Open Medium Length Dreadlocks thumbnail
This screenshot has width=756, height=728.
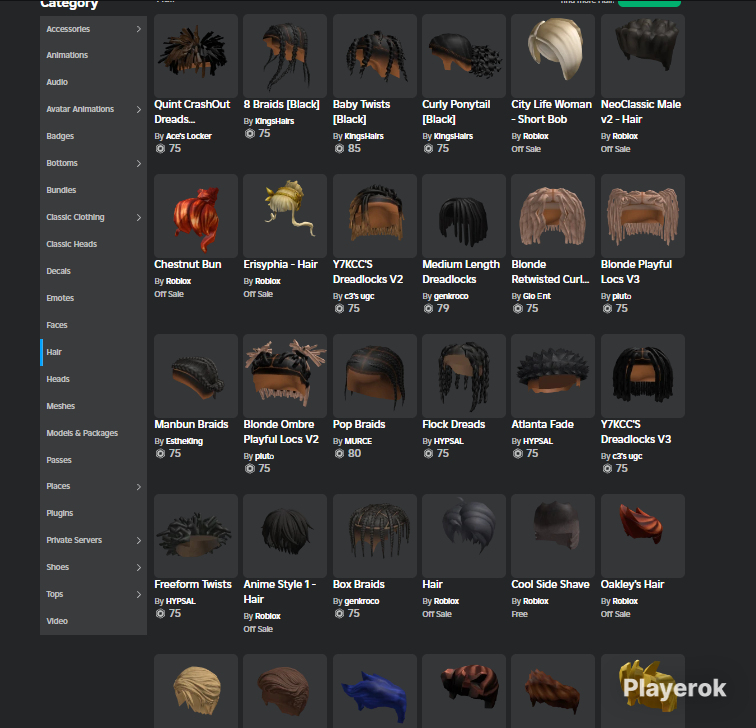[x=464, y=216]
